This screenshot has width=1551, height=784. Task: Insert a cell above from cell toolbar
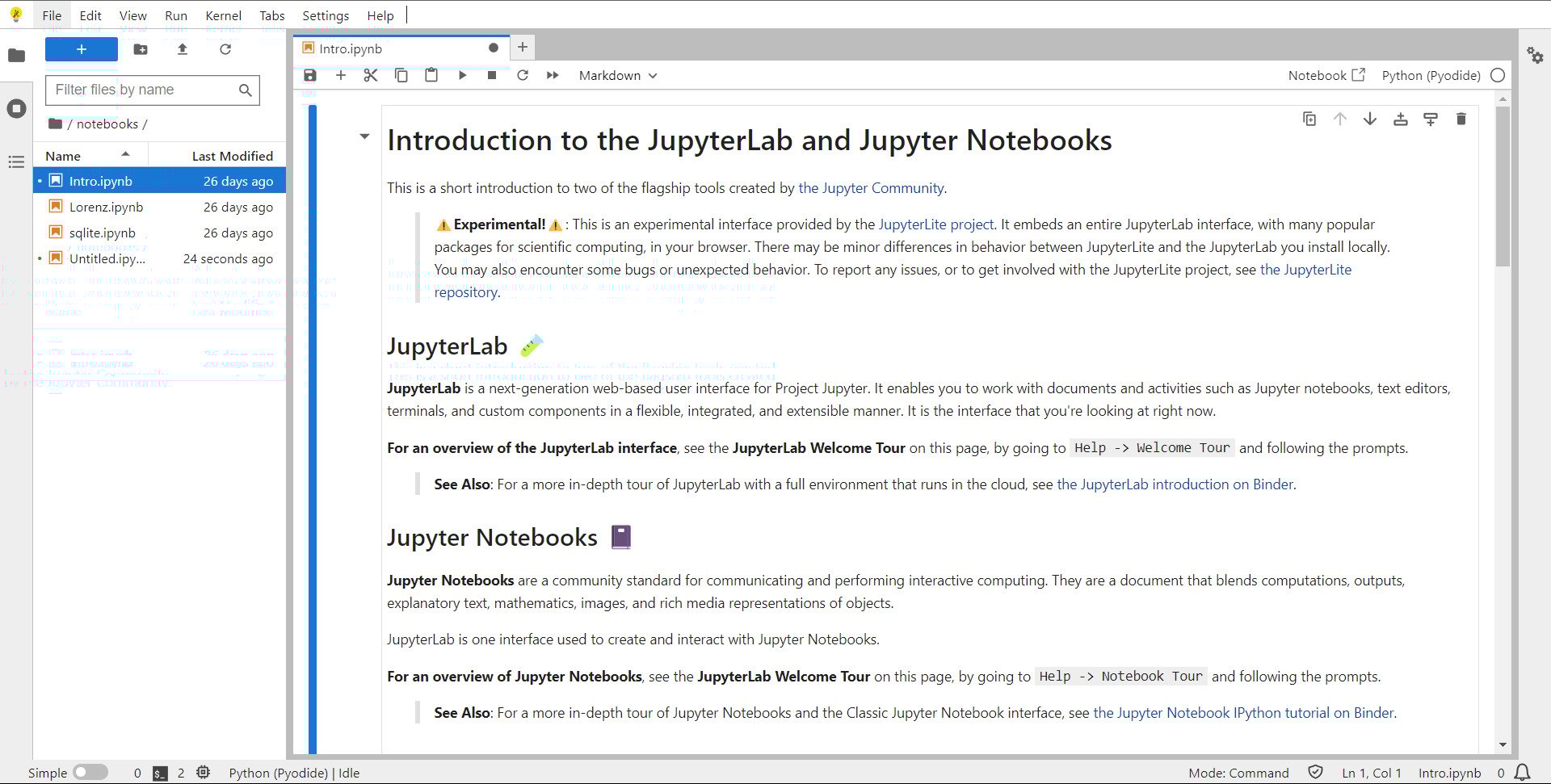point(1401,119)
